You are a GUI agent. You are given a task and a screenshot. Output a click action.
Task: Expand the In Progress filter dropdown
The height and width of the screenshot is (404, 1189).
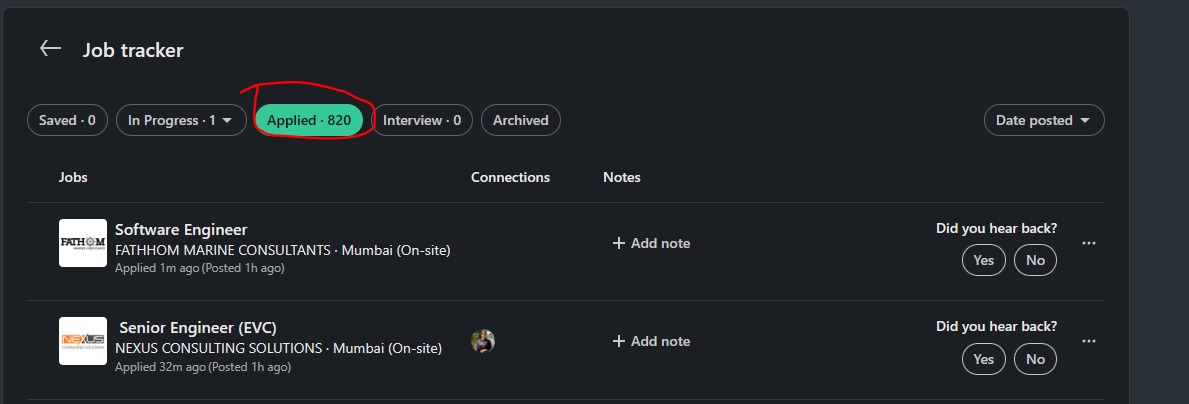[181, 120]
